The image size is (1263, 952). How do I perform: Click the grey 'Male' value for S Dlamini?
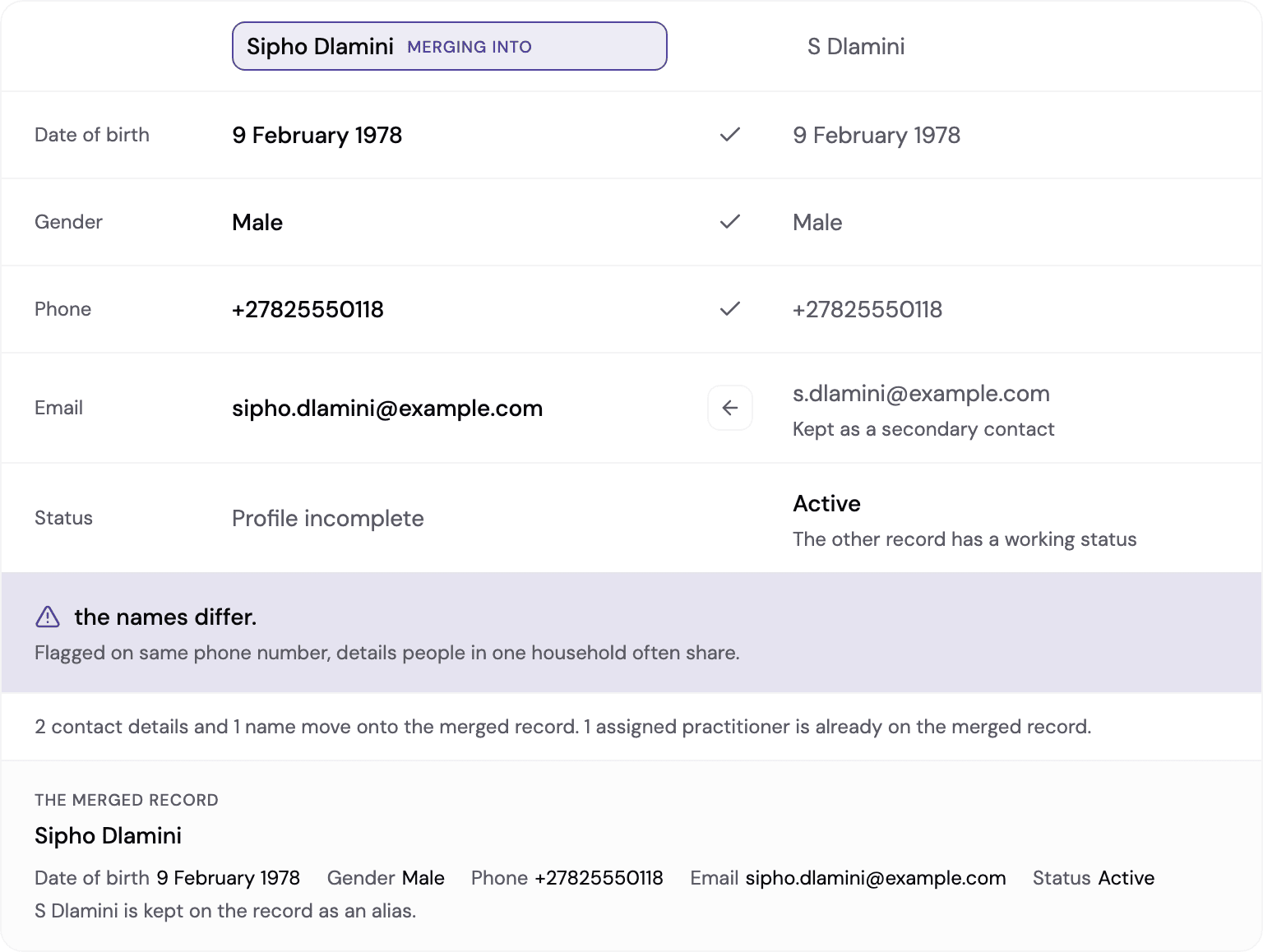point(817,222)
